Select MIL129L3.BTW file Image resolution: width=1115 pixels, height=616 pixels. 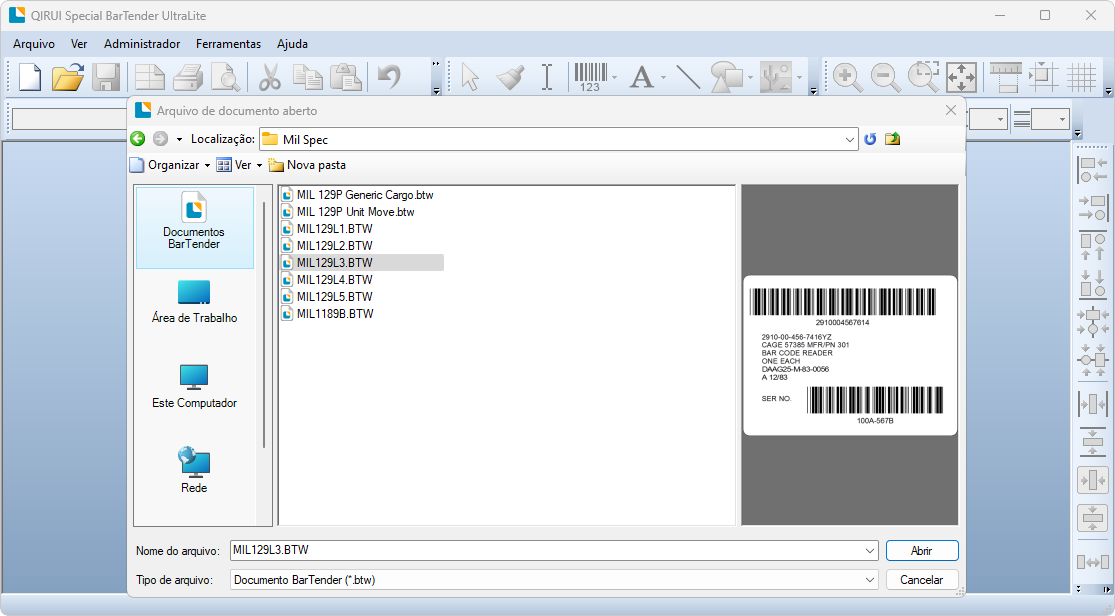point(362,262)
